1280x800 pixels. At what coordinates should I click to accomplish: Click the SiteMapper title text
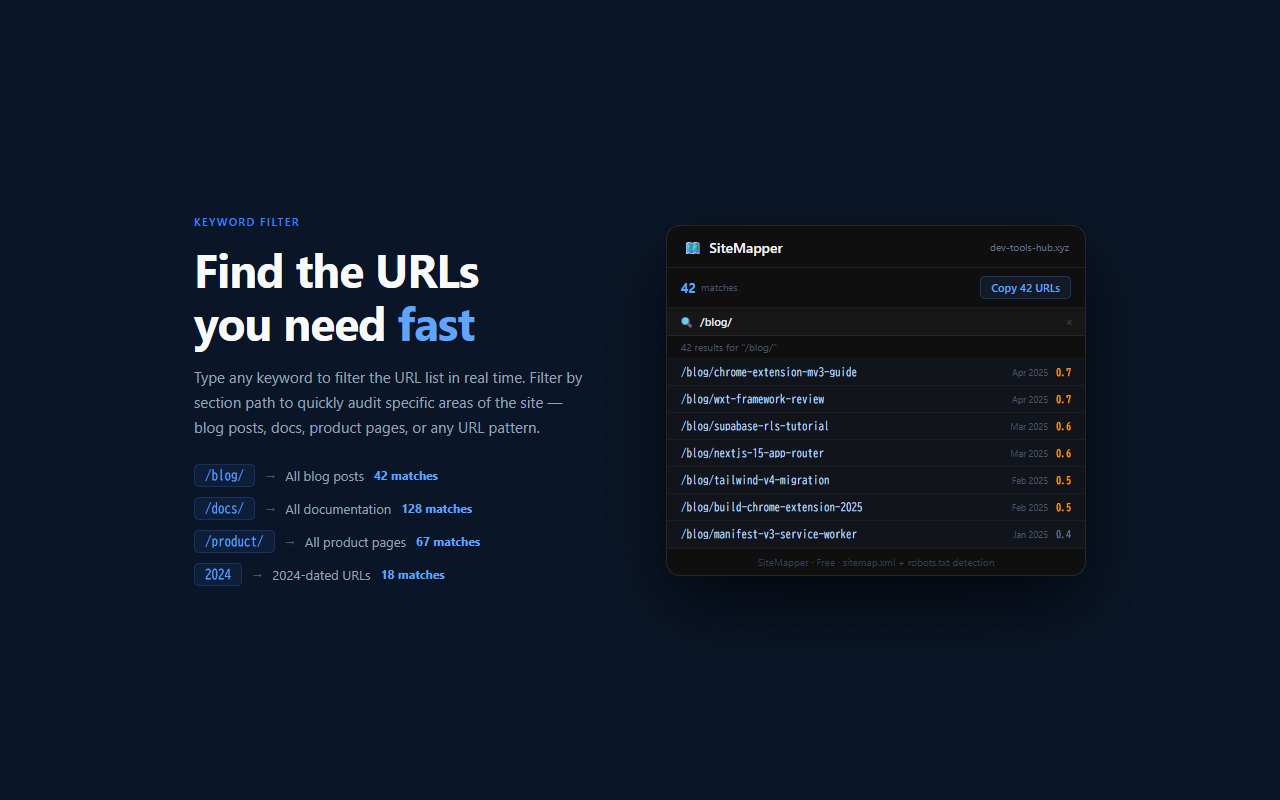tap(746, 248)
